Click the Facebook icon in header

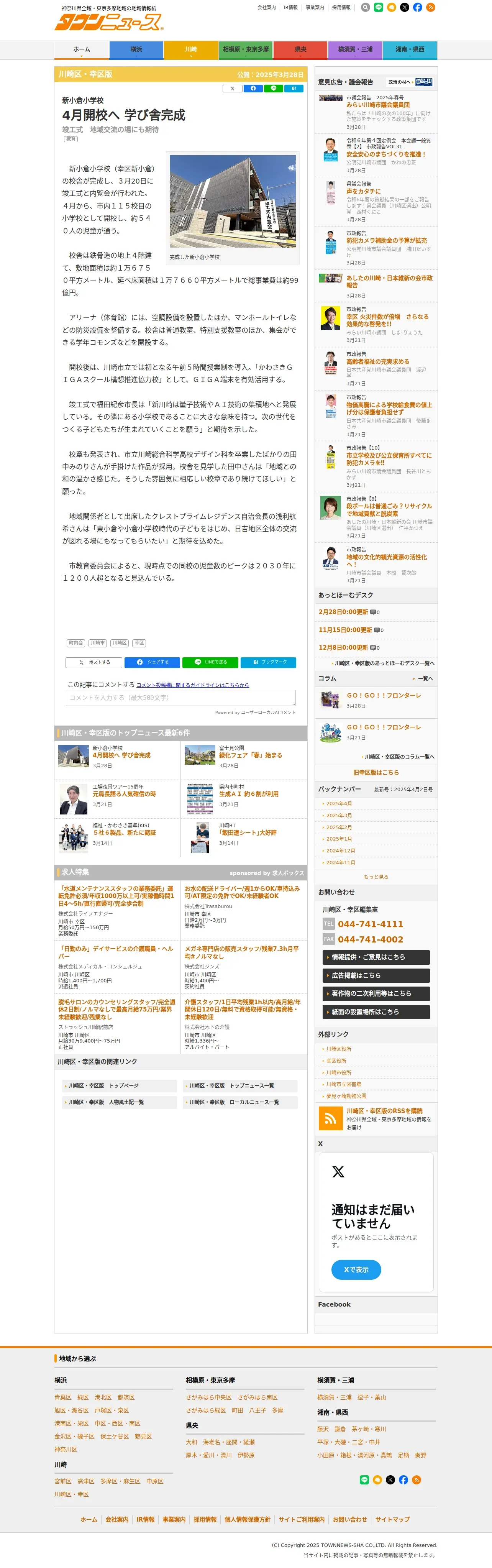(x=417, y=7)
